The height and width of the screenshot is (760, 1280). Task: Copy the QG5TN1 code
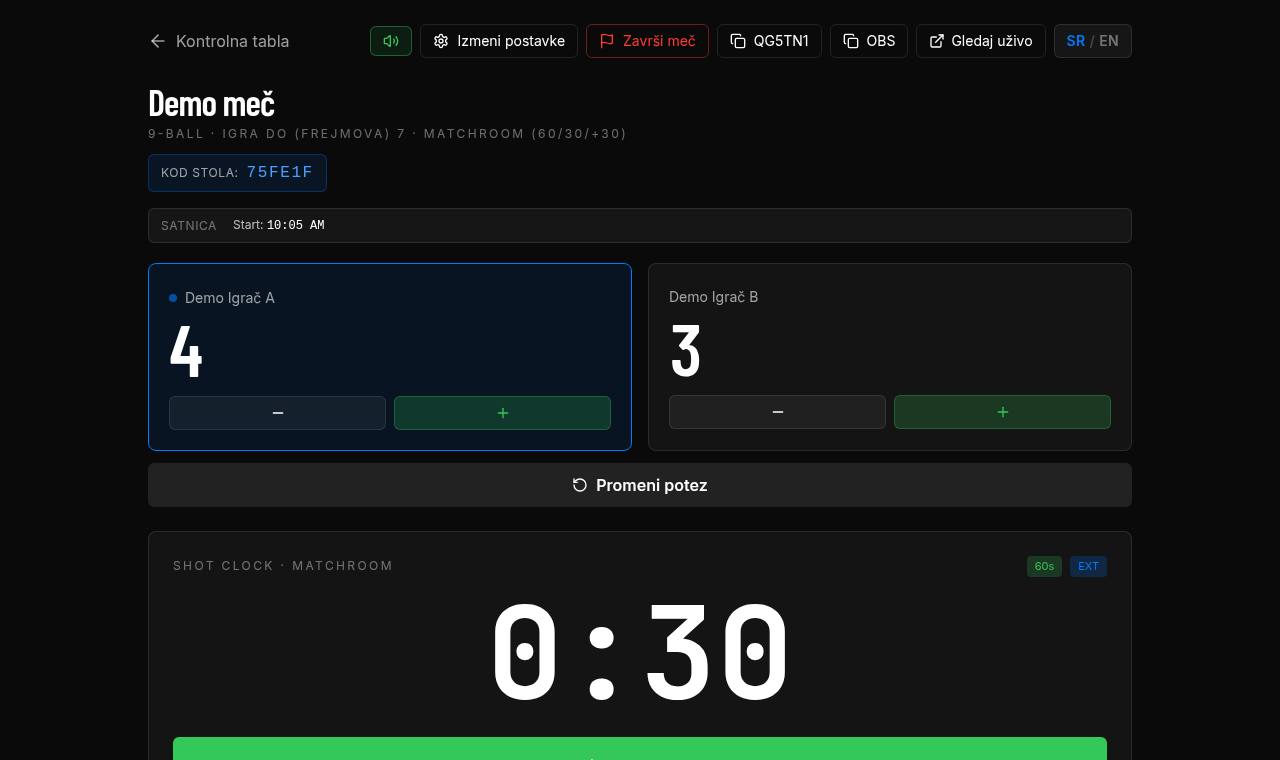click(x=769, y=41)
